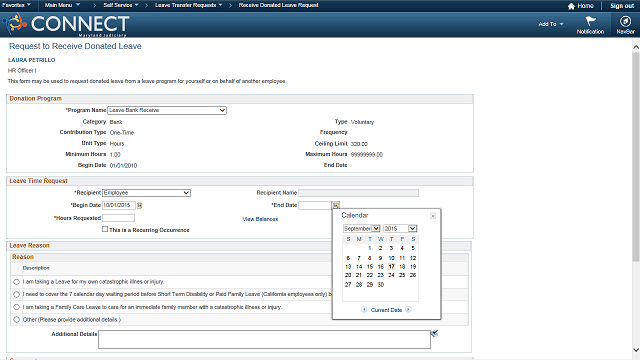Click the Hours Requested input field
640x360 pixels.
click(118, 218)
